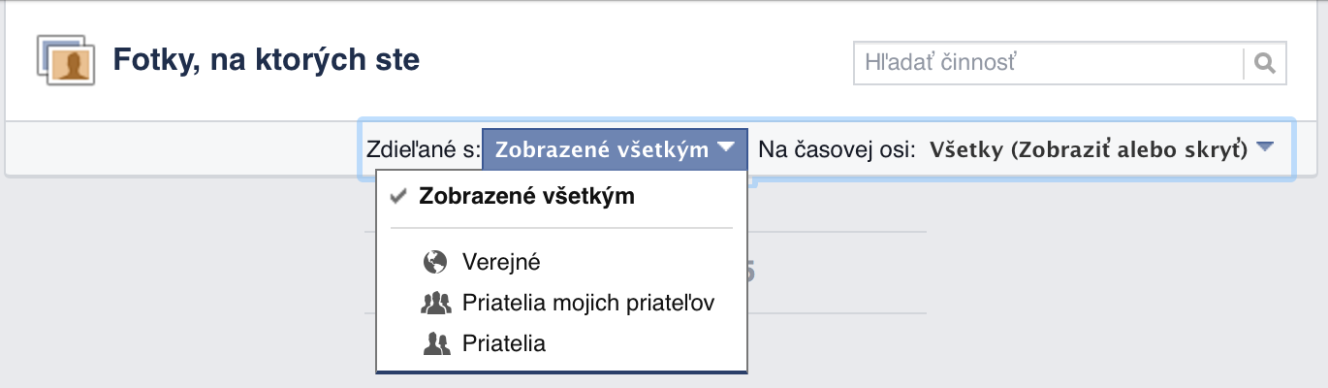Click the blue arrow after Zobraziť alebo skryť
This screenshot has width=1328, height=388.
[1265, 148]
